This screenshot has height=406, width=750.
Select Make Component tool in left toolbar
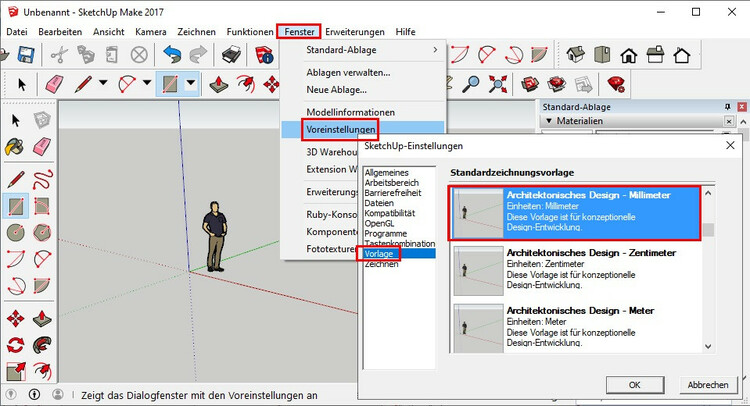[x=42, y=120]
